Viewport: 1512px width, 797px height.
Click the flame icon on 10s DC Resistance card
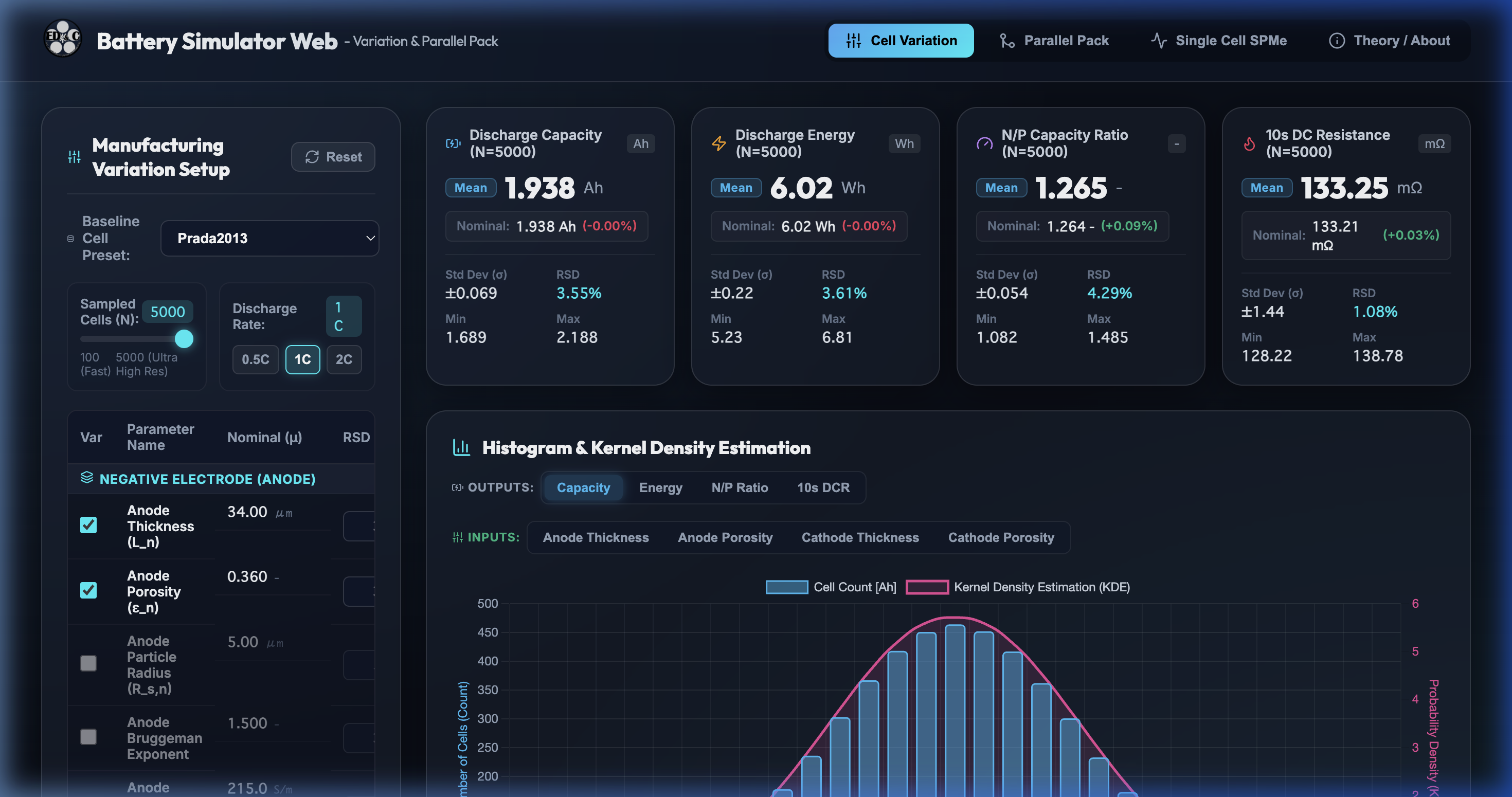[x=1249, y=143]
